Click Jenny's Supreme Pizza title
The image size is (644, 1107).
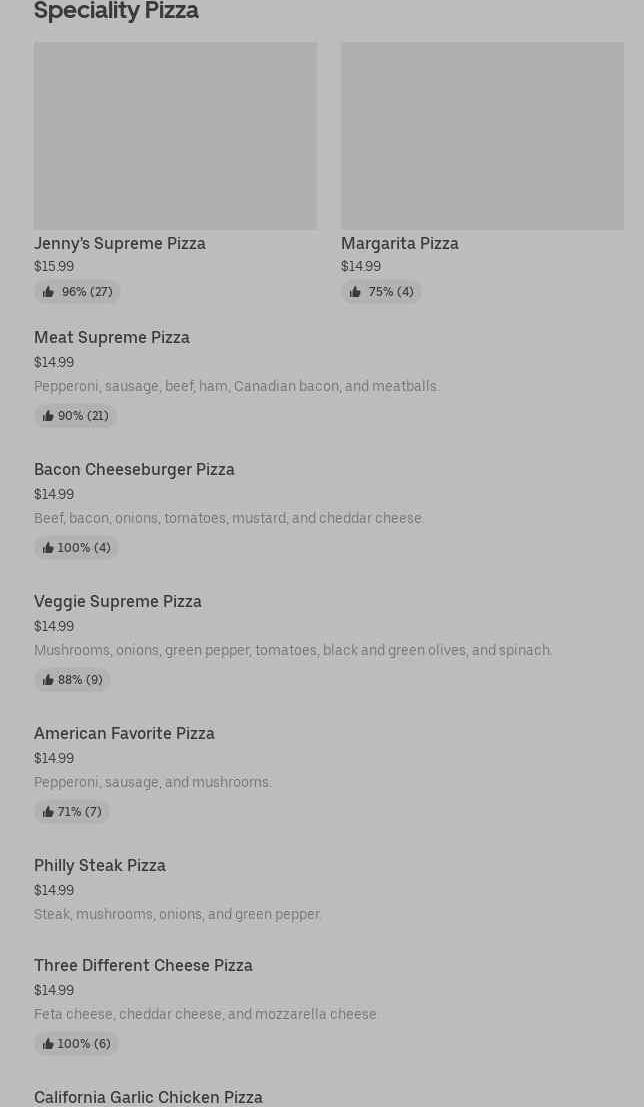pos(120,243)
